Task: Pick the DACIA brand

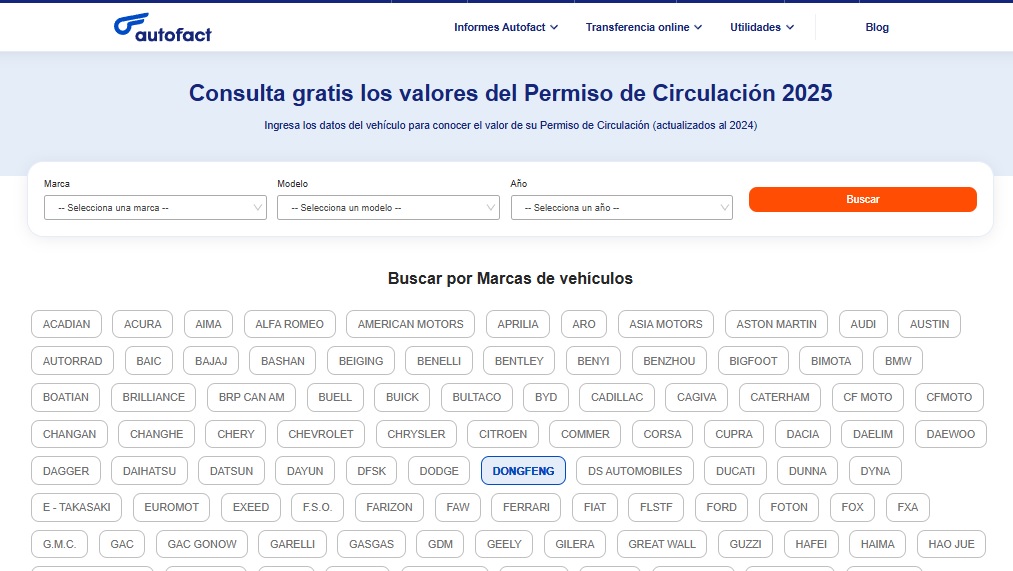Action: tap(802, 434)
